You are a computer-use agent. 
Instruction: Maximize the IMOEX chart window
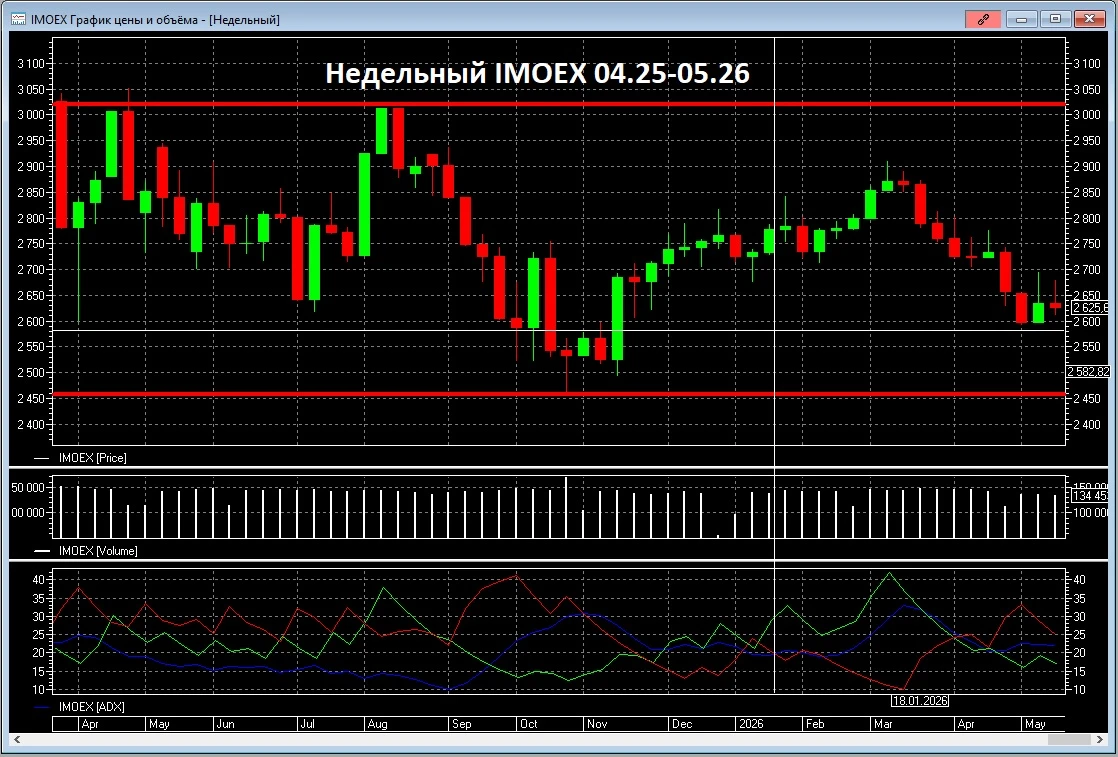click(1055, 19)
